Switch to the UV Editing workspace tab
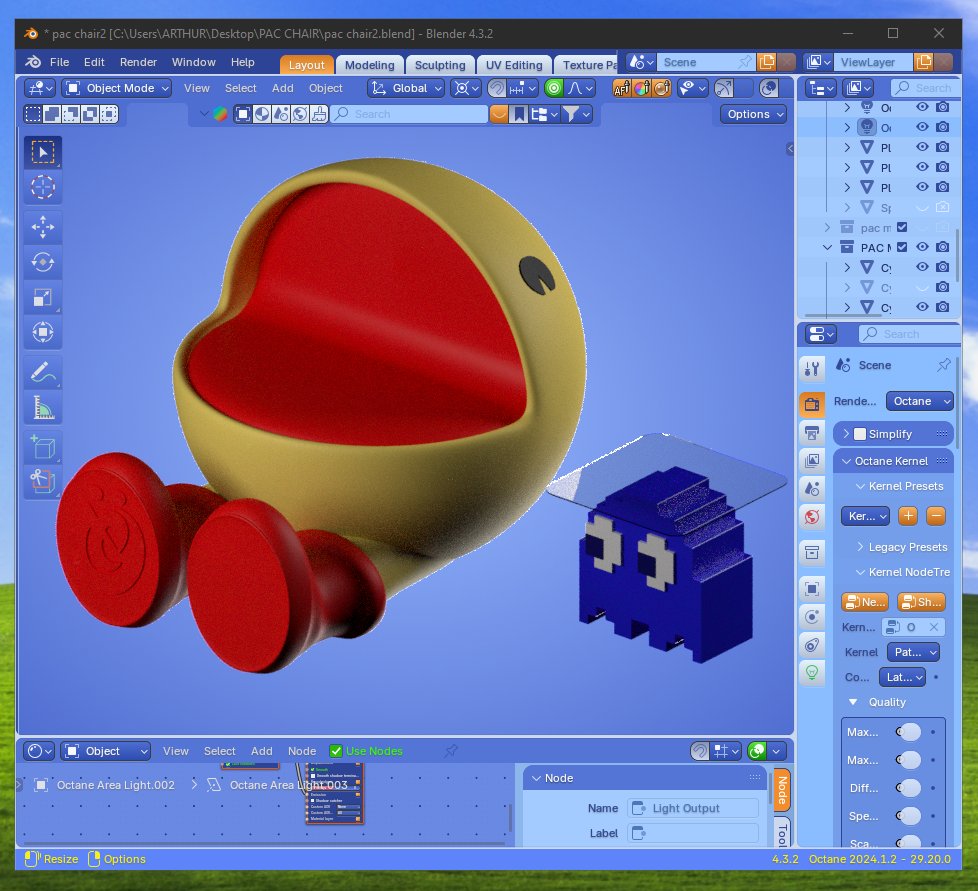 (x=514, y=65)
